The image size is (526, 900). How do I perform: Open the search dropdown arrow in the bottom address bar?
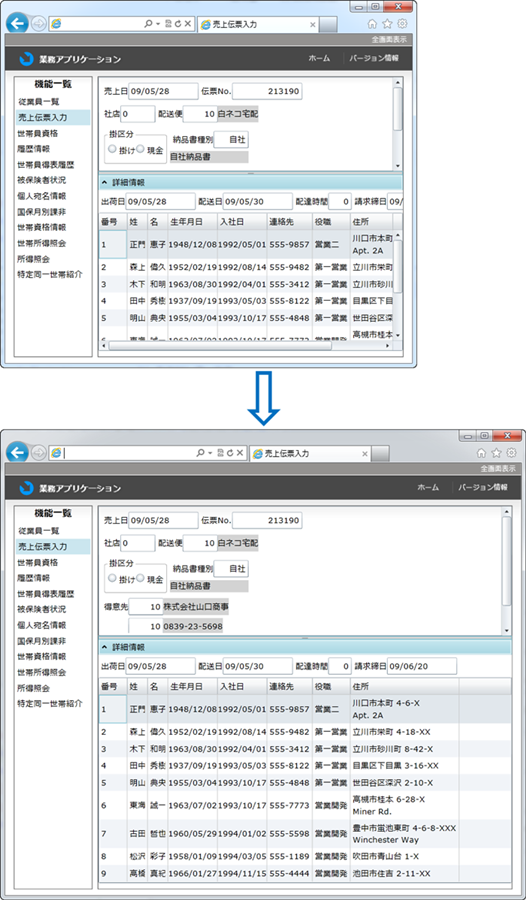point(210,453)
